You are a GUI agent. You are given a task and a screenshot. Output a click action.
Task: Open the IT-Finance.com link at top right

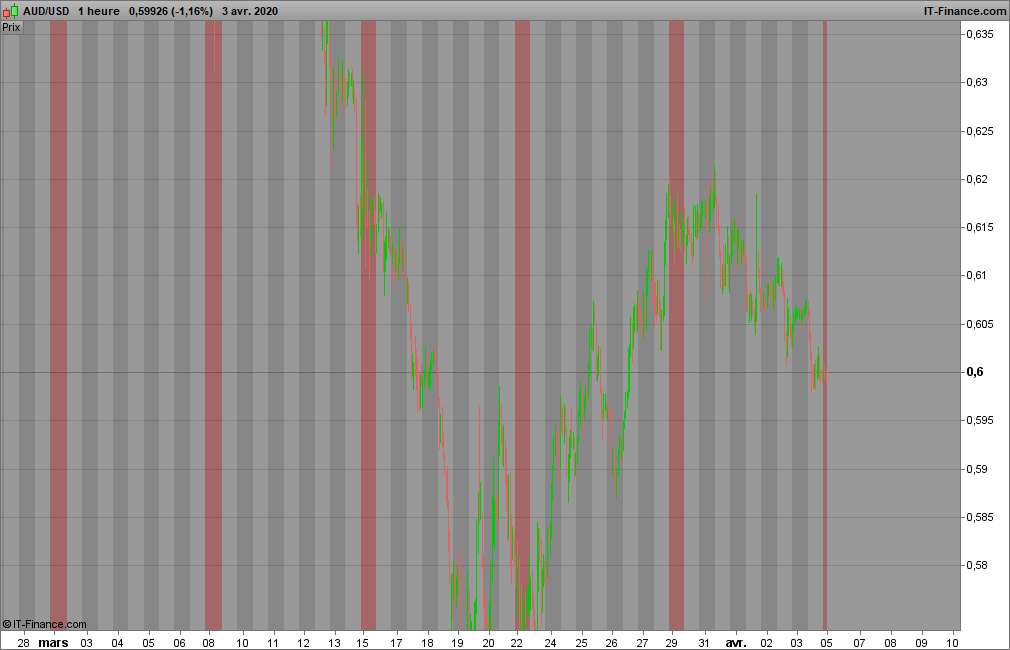(964, 11)
